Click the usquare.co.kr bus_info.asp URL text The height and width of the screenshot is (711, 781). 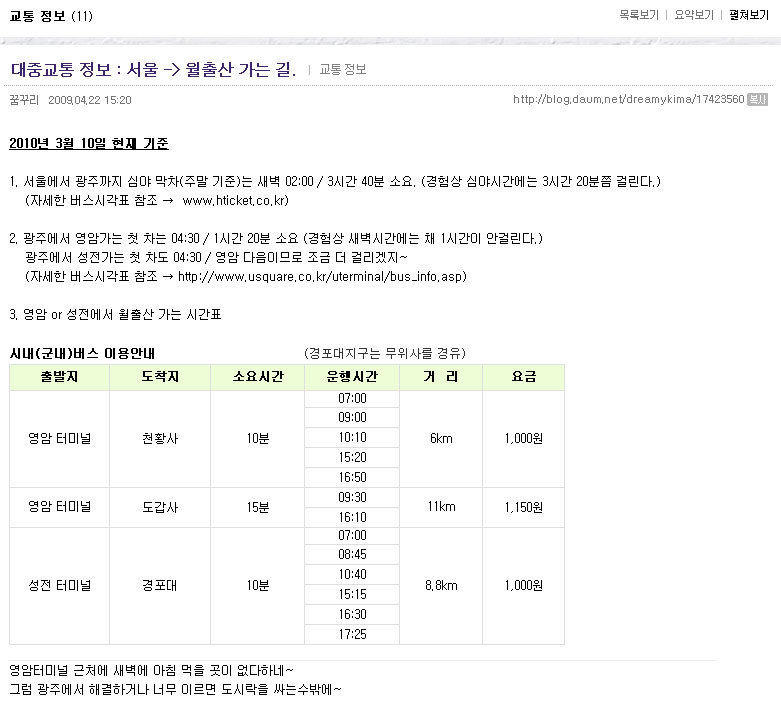click(x=320, y=277)
